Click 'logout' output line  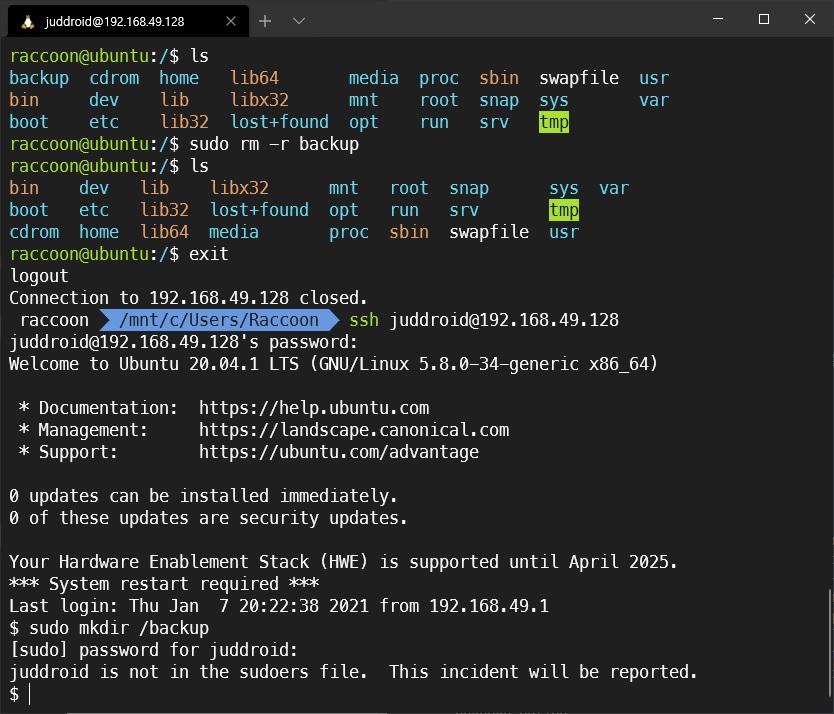coord(39,276)
